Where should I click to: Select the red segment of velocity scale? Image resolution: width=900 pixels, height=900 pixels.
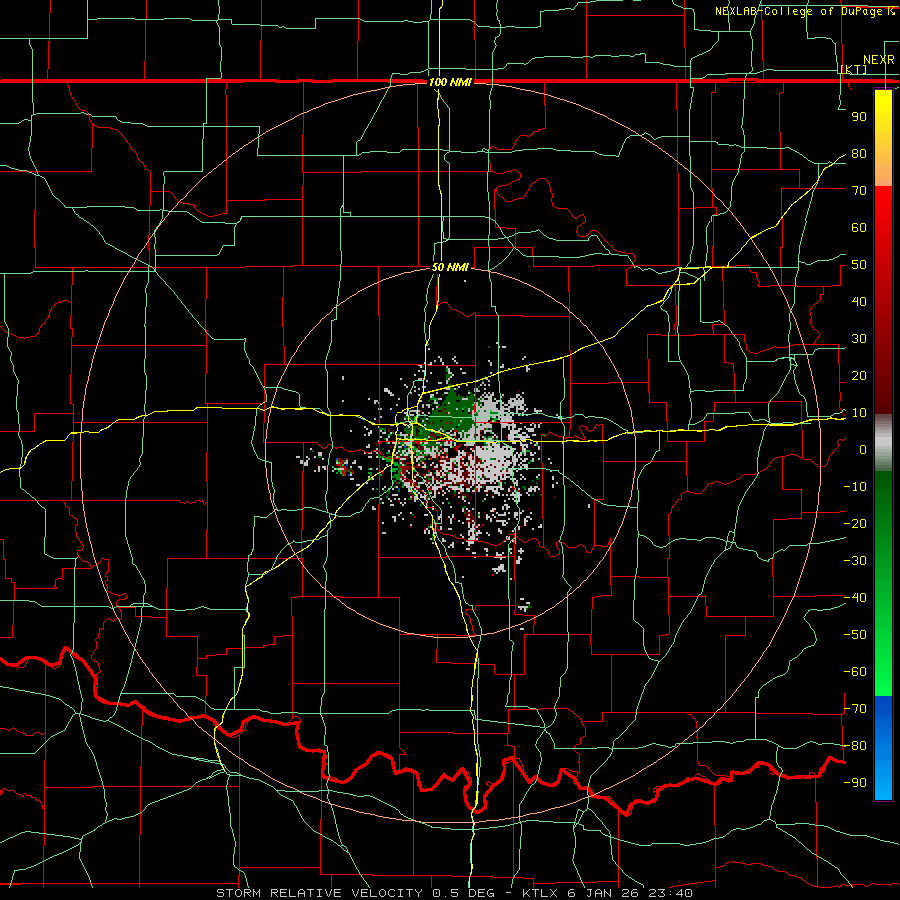tap(883, 300)
